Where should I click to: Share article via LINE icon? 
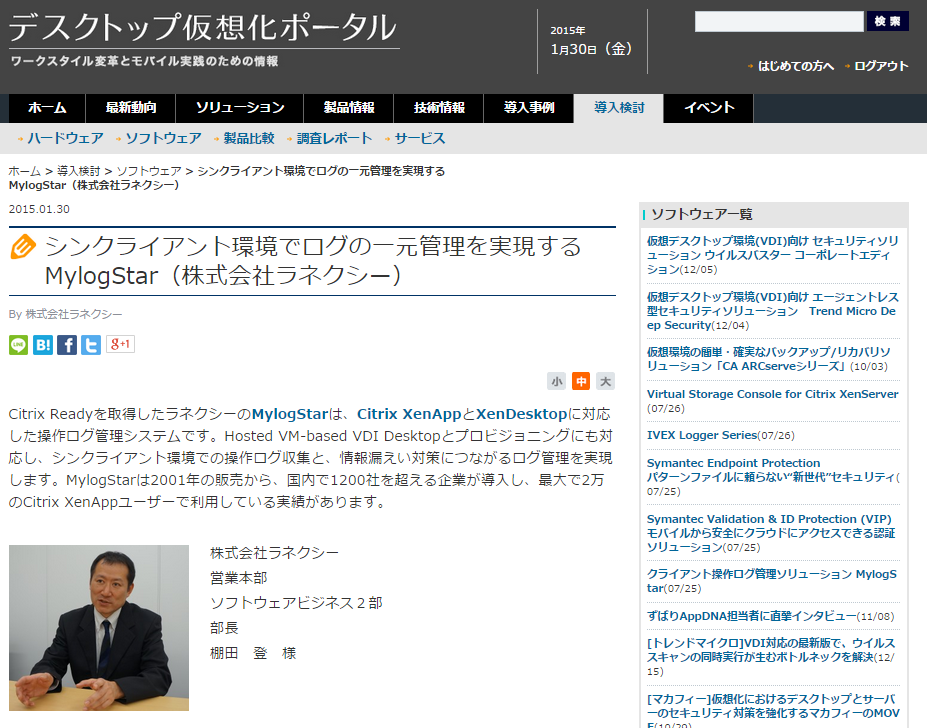(18, 344)
